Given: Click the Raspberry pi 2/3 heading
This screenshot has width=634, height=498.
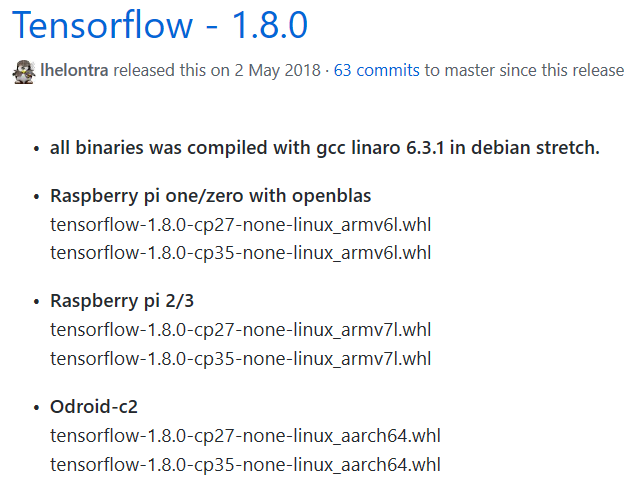Looking at the screenshot, I should pyautogui.click(x=127, y=302).
